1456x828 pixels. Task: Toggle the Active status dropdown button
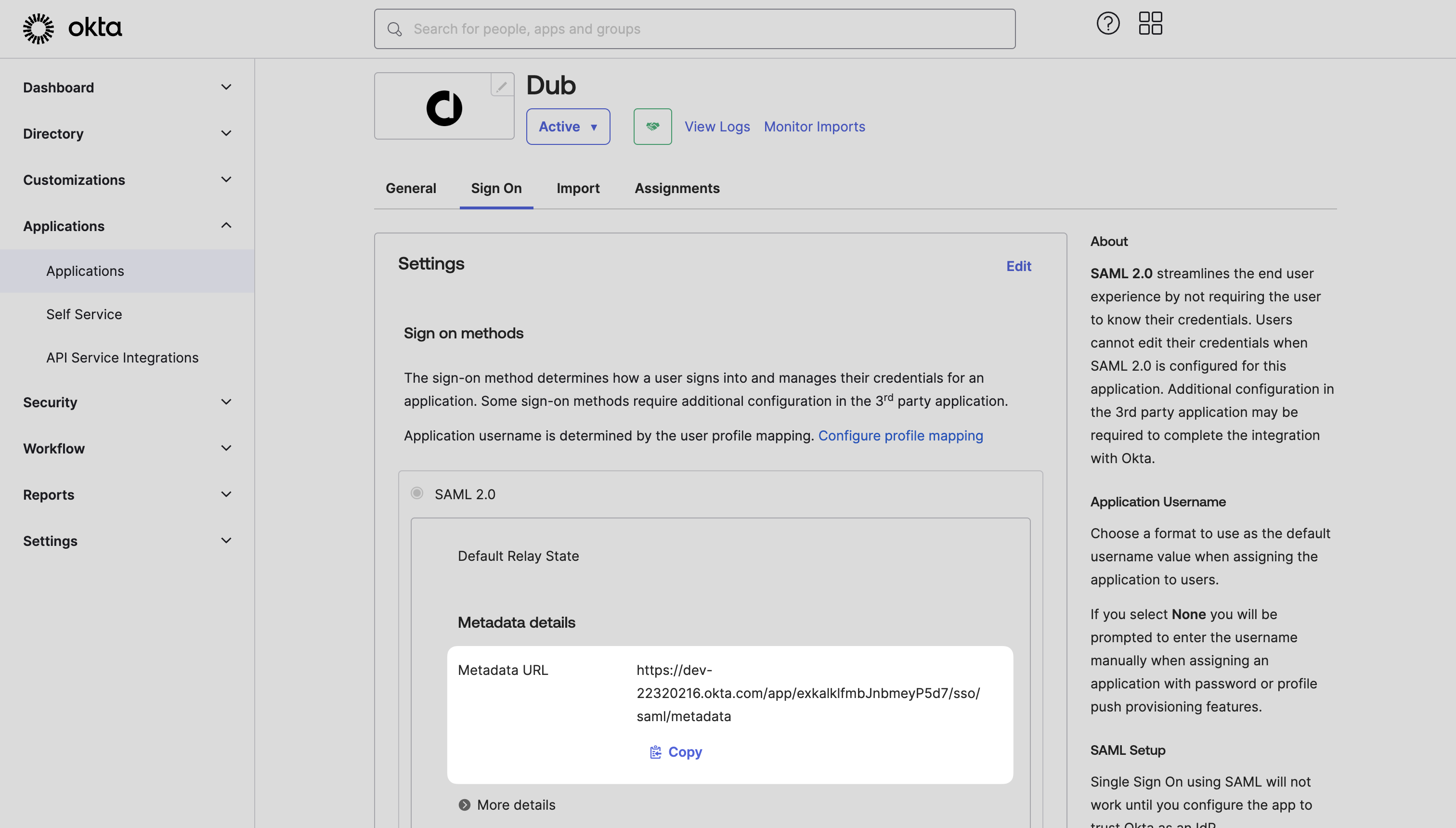pos(568,126)
